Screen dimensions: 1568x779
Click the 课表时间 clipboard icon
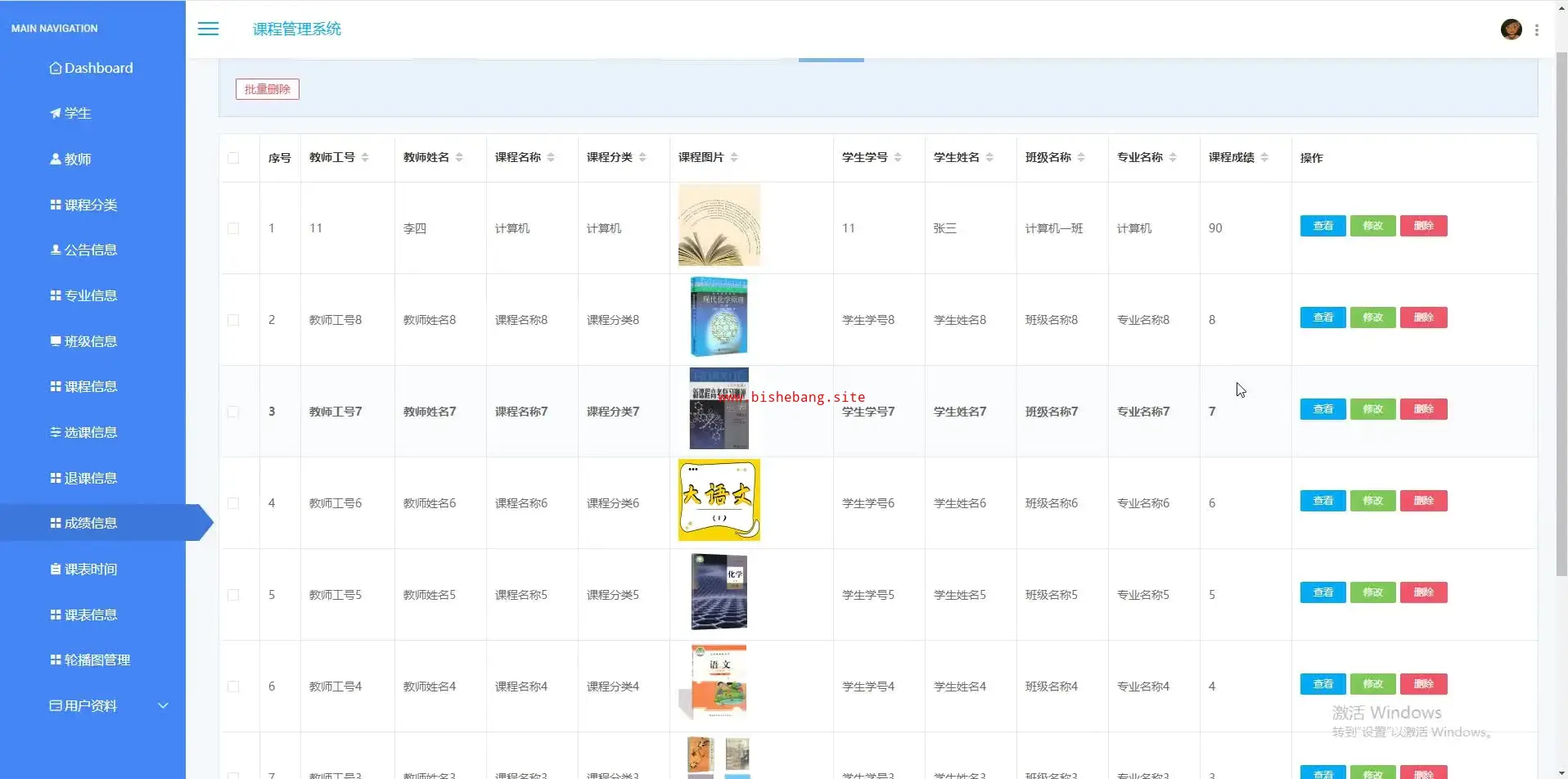click(56, 569)
